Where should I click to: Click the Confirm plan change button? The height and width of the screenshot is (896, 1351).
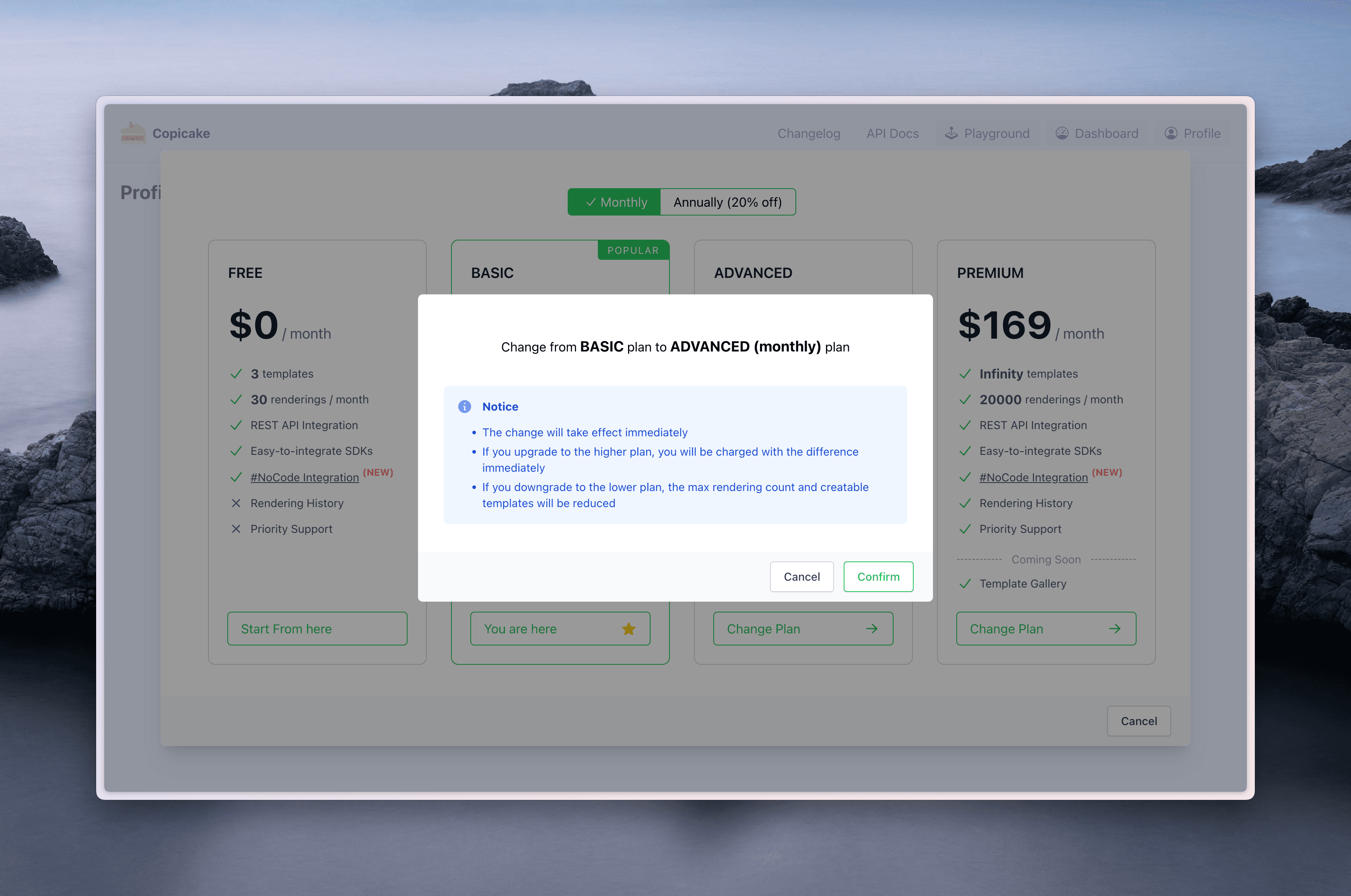click(878, 576)
